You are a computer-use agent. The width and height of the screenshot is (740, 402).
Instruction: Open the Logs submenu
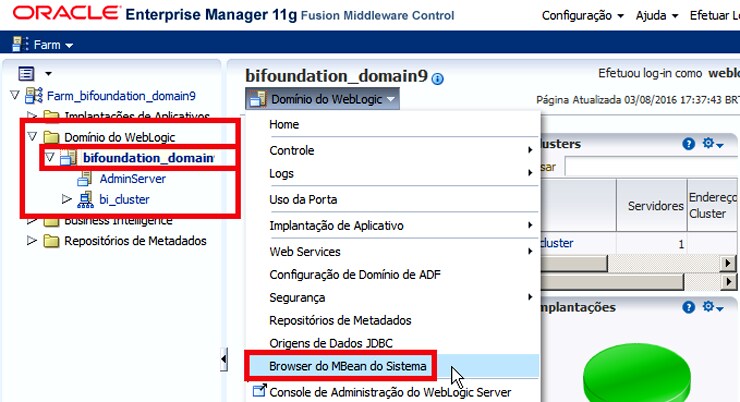point(393,174)
